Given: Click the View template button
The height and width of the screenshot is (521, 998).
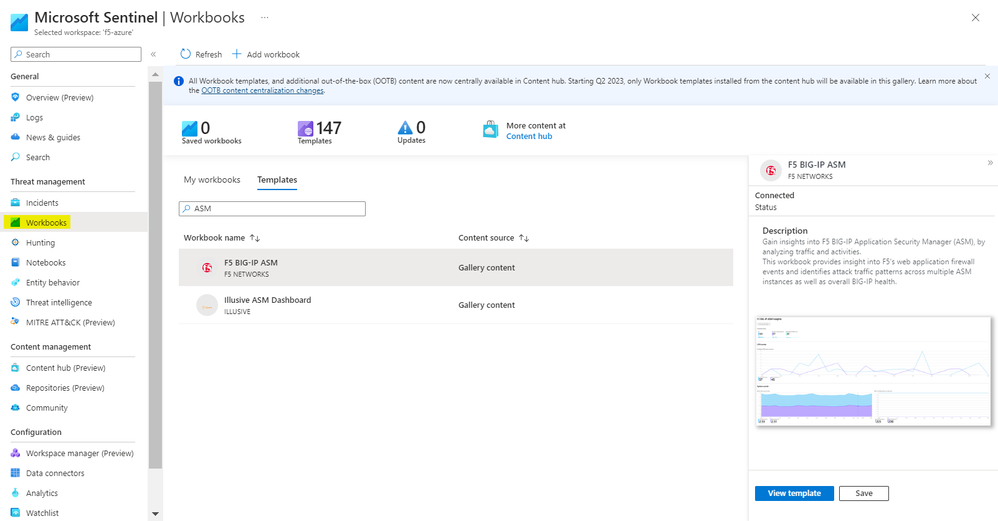Looking at the screenshot, I should [x=794, y=493].
